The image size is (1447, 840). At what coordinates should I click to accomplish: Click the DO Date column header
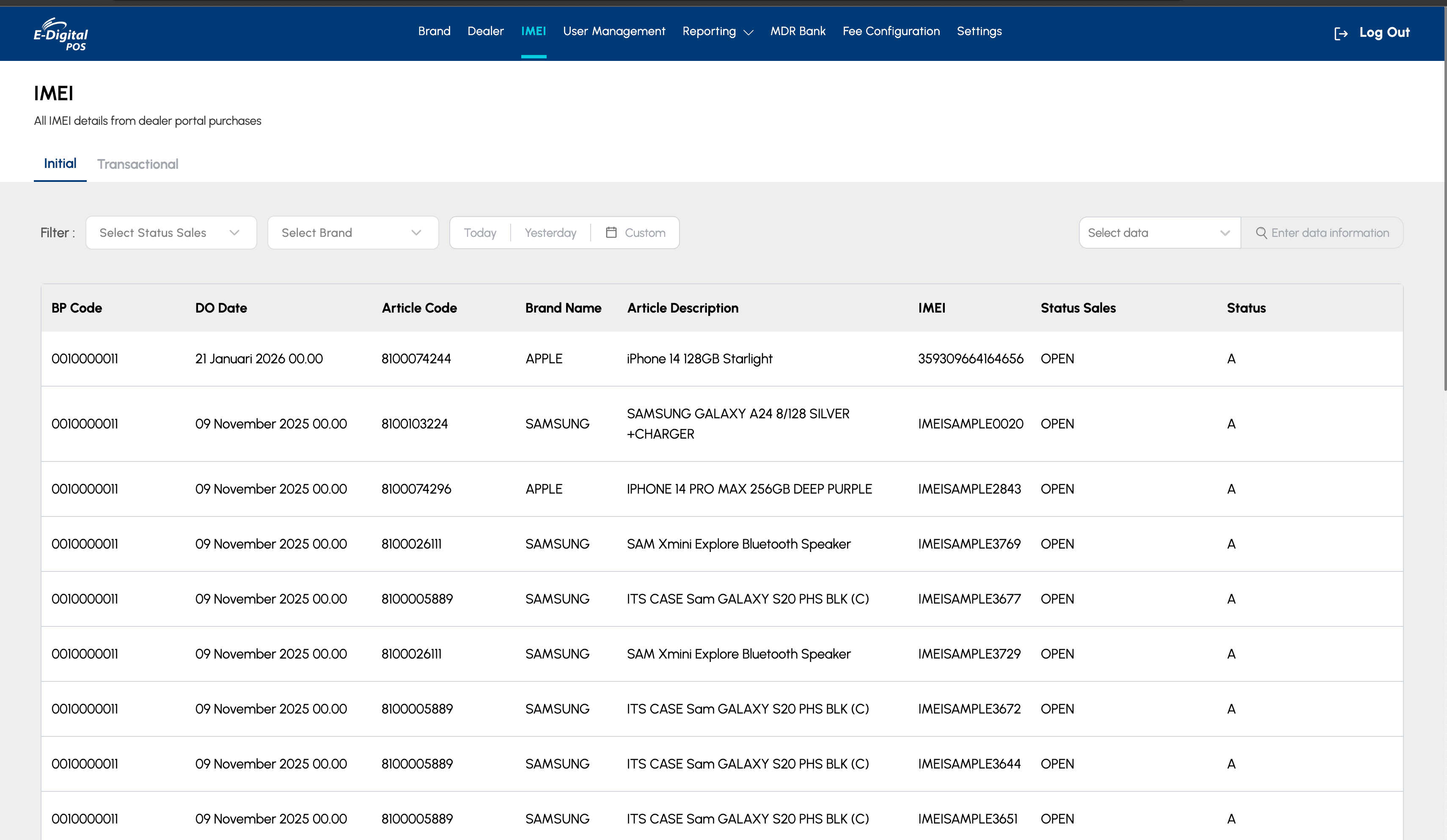(x=221, y=308)
